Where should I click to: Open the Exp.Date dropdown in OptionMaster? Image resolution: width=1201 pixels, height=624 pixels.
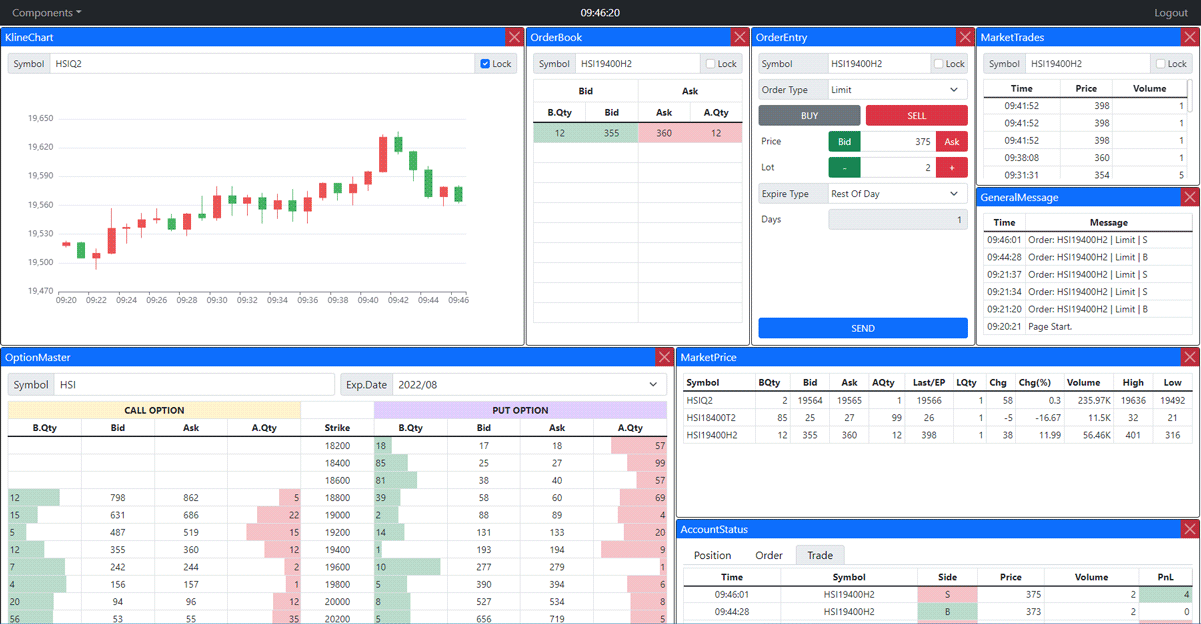click(x=529, y=385)
